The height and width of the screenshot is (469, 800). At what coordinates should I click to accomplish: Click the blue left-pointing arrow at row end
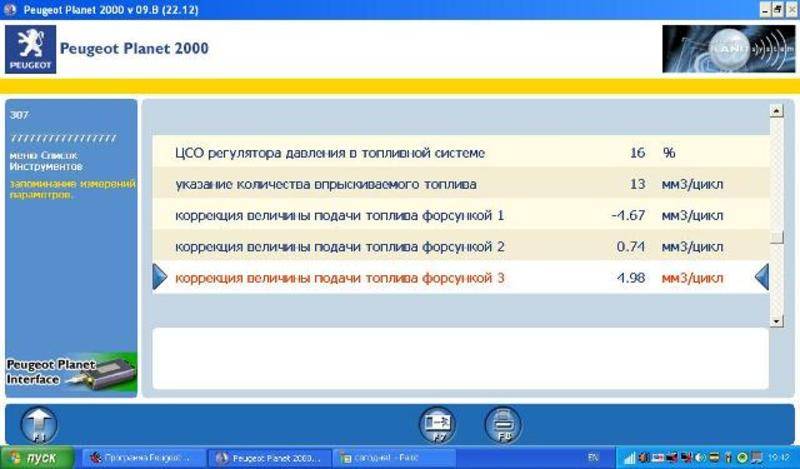(761, 276)
